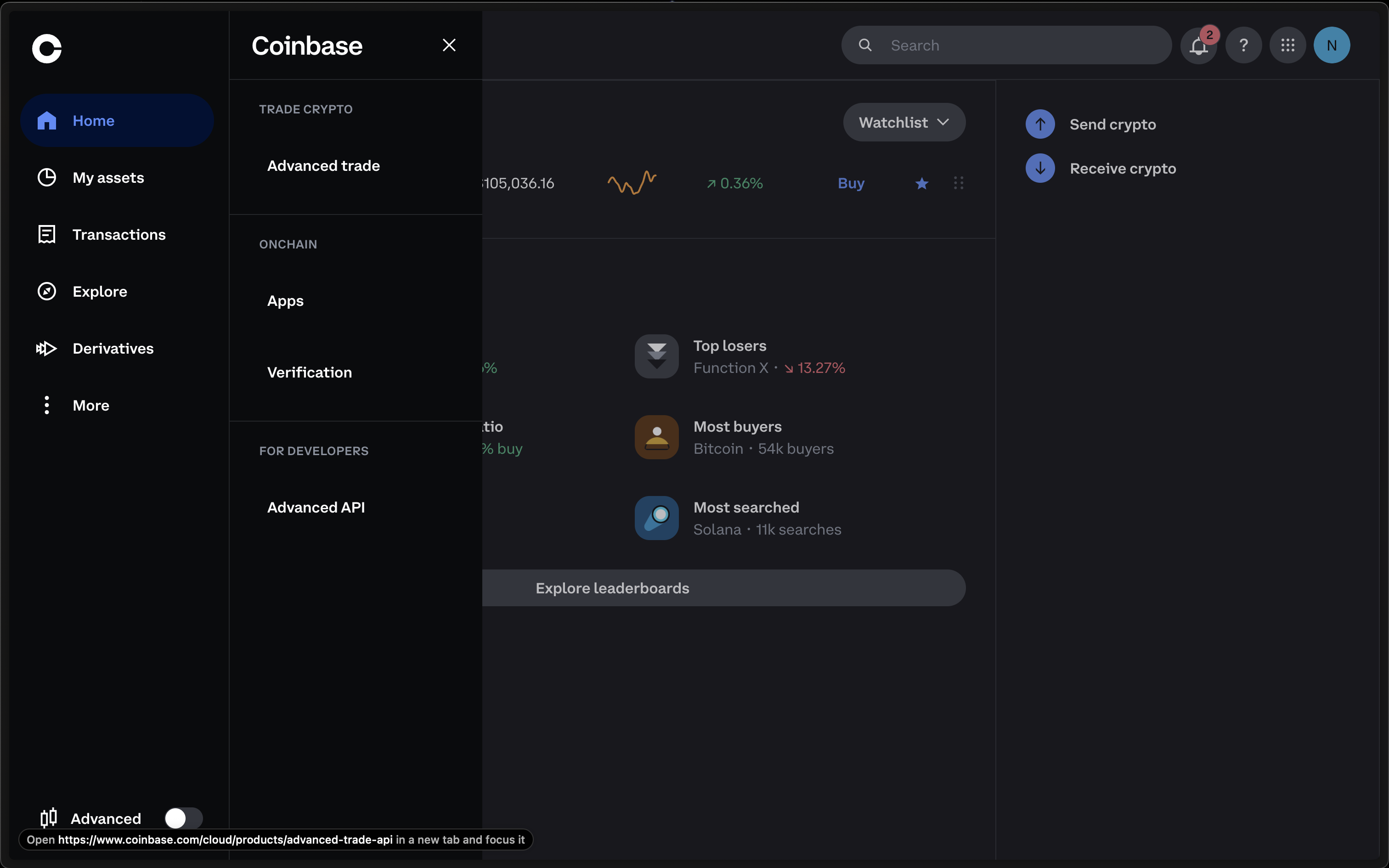This screenshot has height=868, width=1389.
Task: Close the Coinbase apps panel
Action: pos(449,45)
